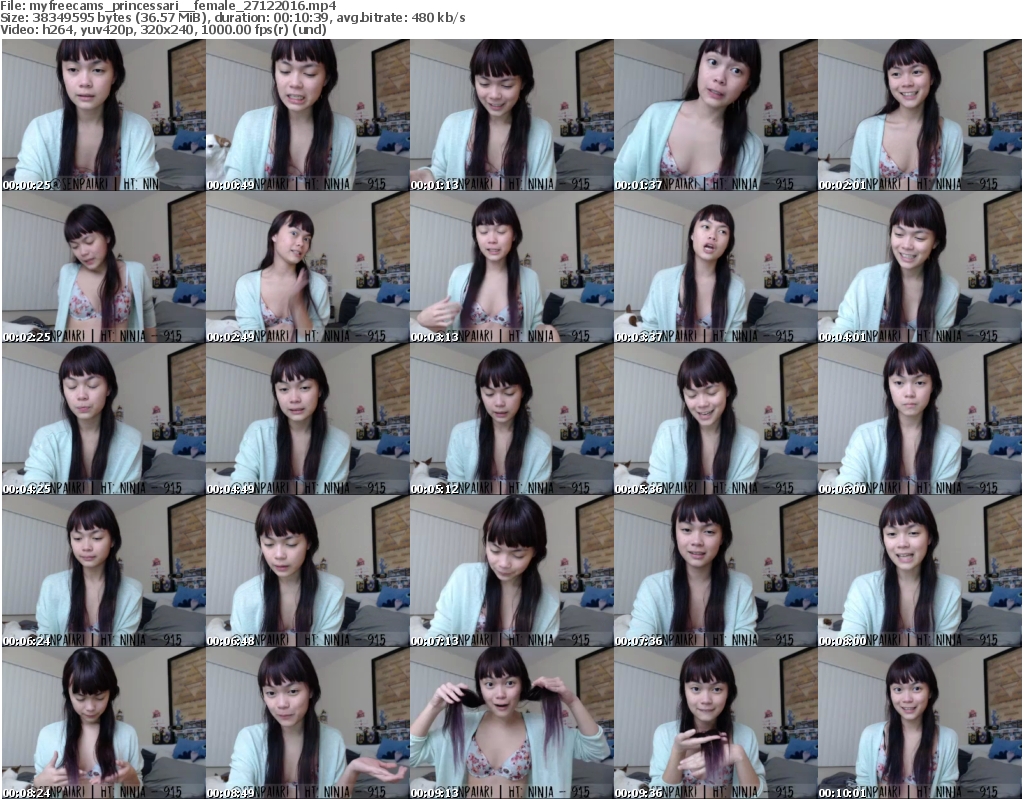Select the frame at 00:07:13
1024x799 pixels.
click(x=512, y=572)
